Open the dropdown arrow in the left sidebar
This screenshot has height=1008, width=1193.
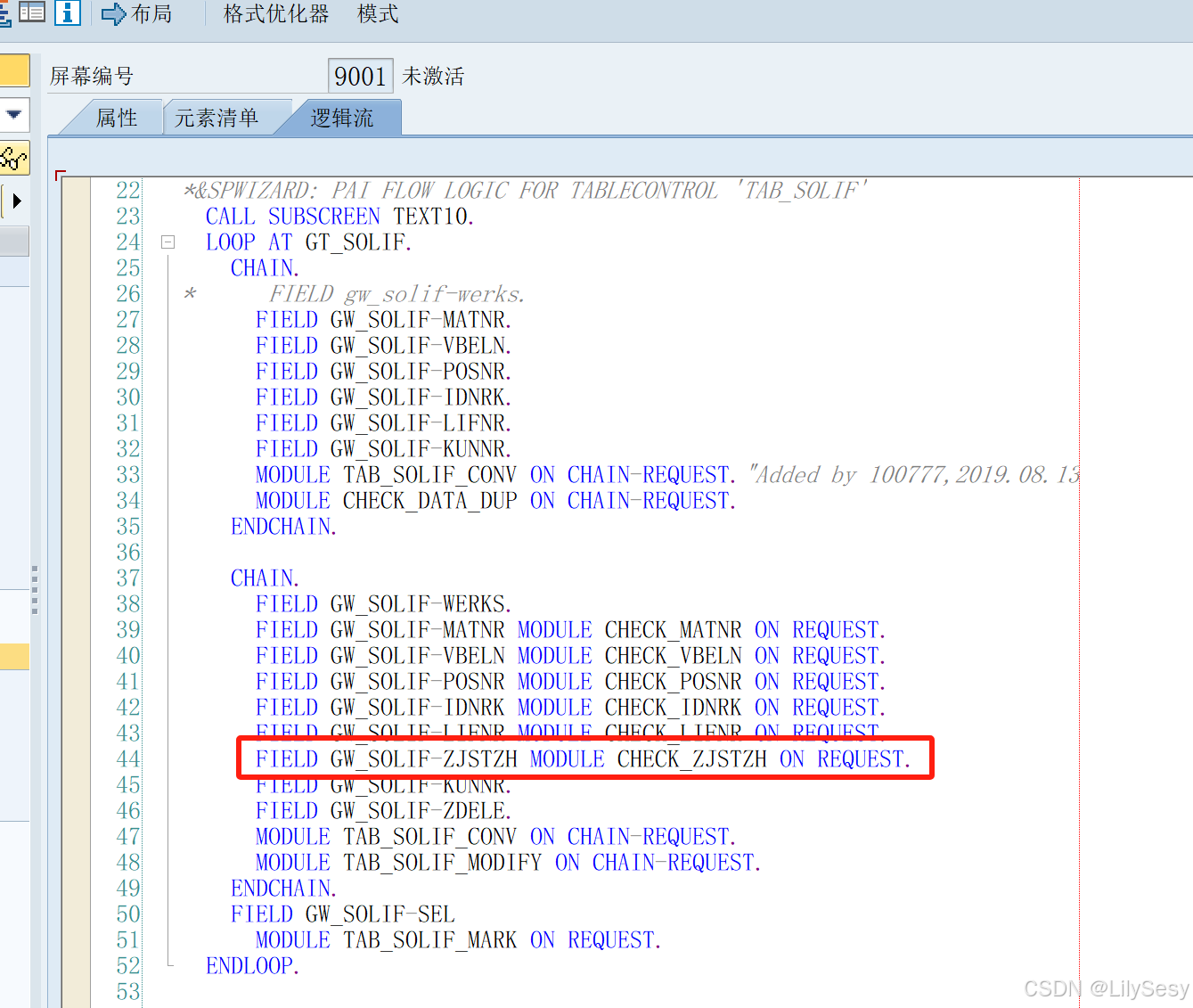[x=15, y=115]
